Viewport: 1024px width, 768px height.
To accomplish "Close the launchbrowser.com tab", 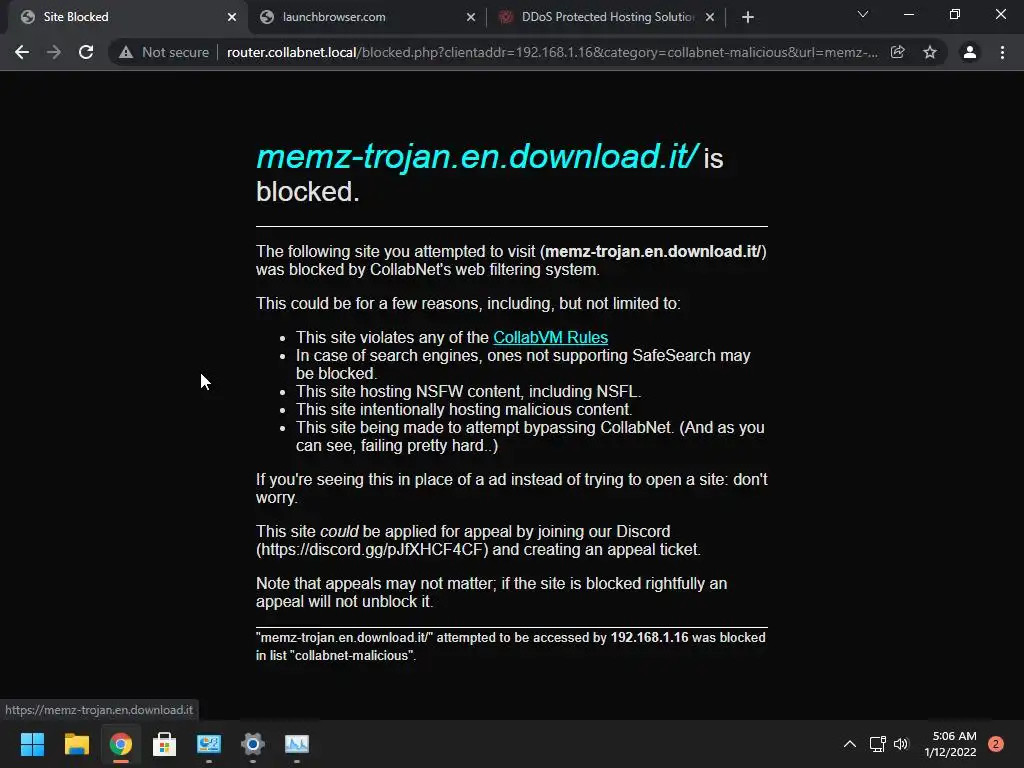I will tap(471, 17).
